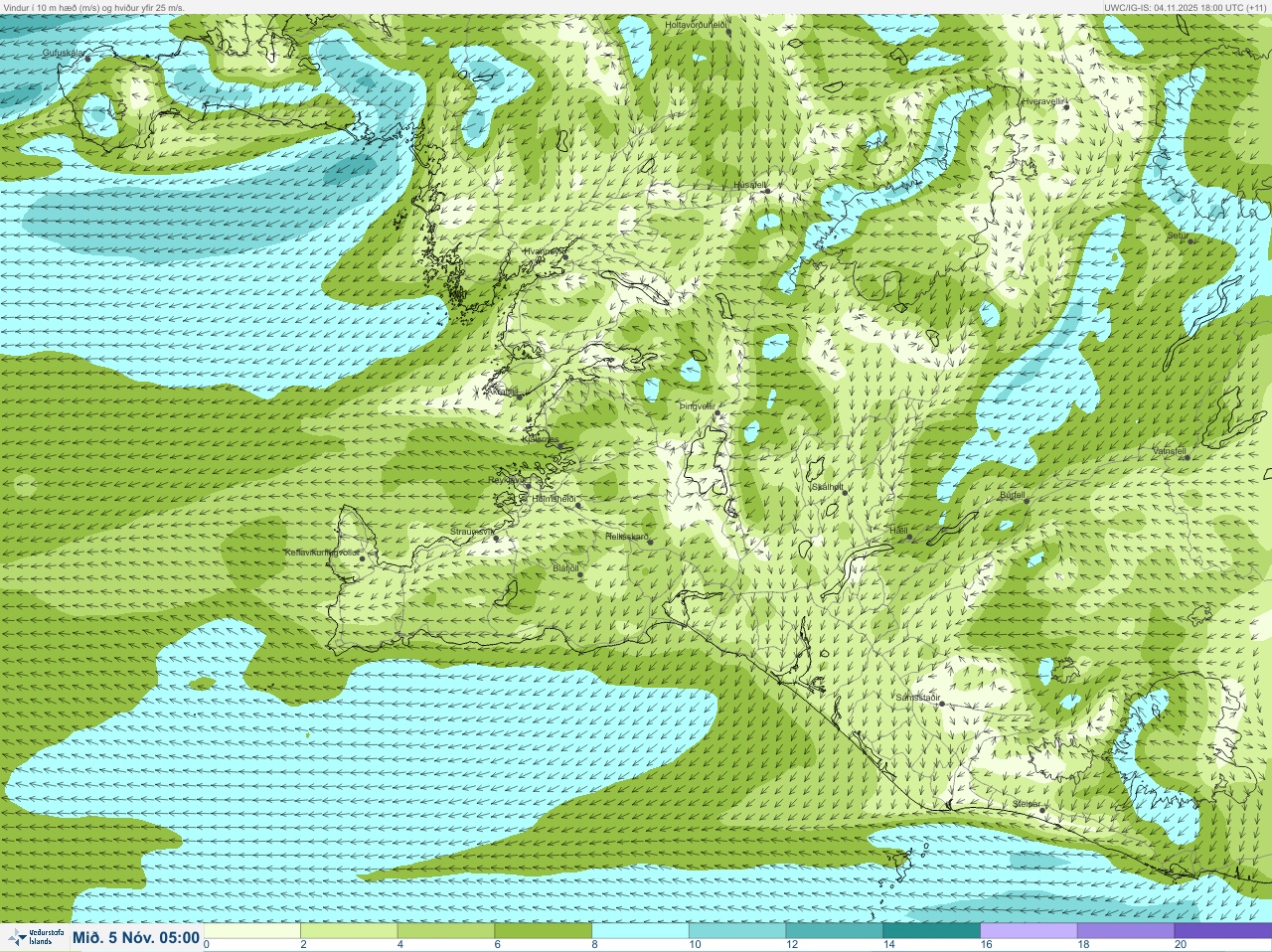Viewport: 1272px width, 952px height.
Task: Click the Sámsstaðir station label
Action: [x=917, y=698]
